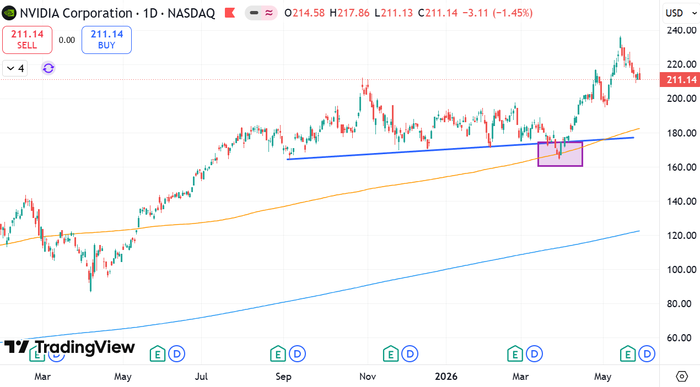Click the high value H217.86
Viewport: 700px width, 387px height.
350,13
